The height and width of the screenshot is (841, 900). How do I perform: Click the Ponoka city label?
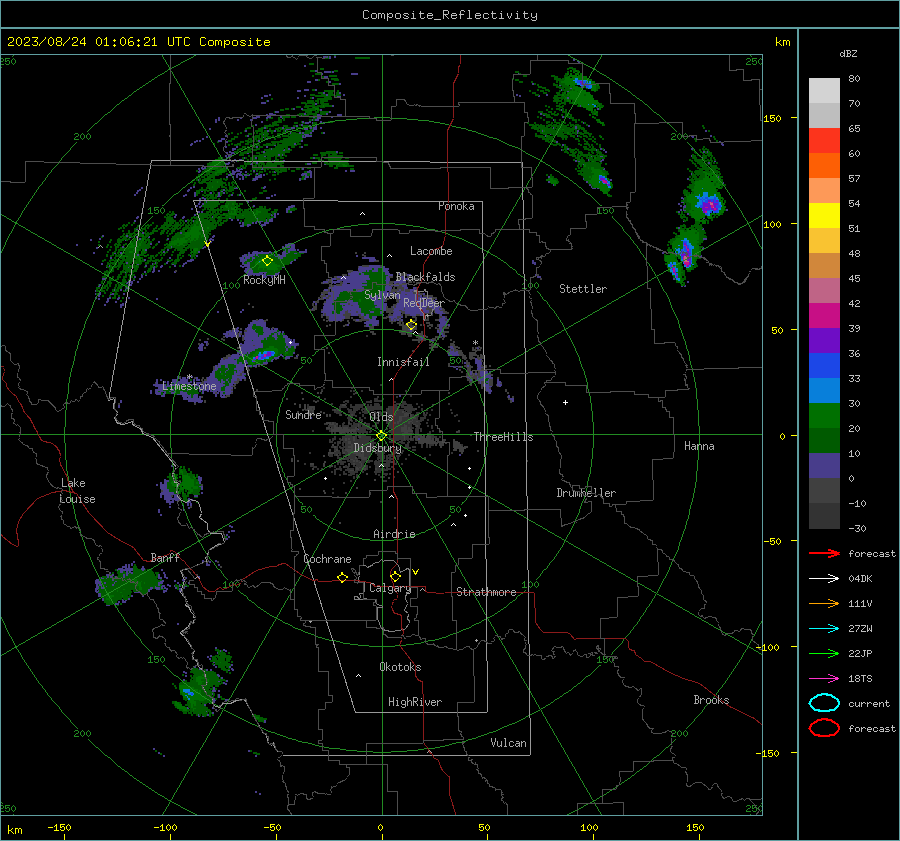(x=456, y=207)
